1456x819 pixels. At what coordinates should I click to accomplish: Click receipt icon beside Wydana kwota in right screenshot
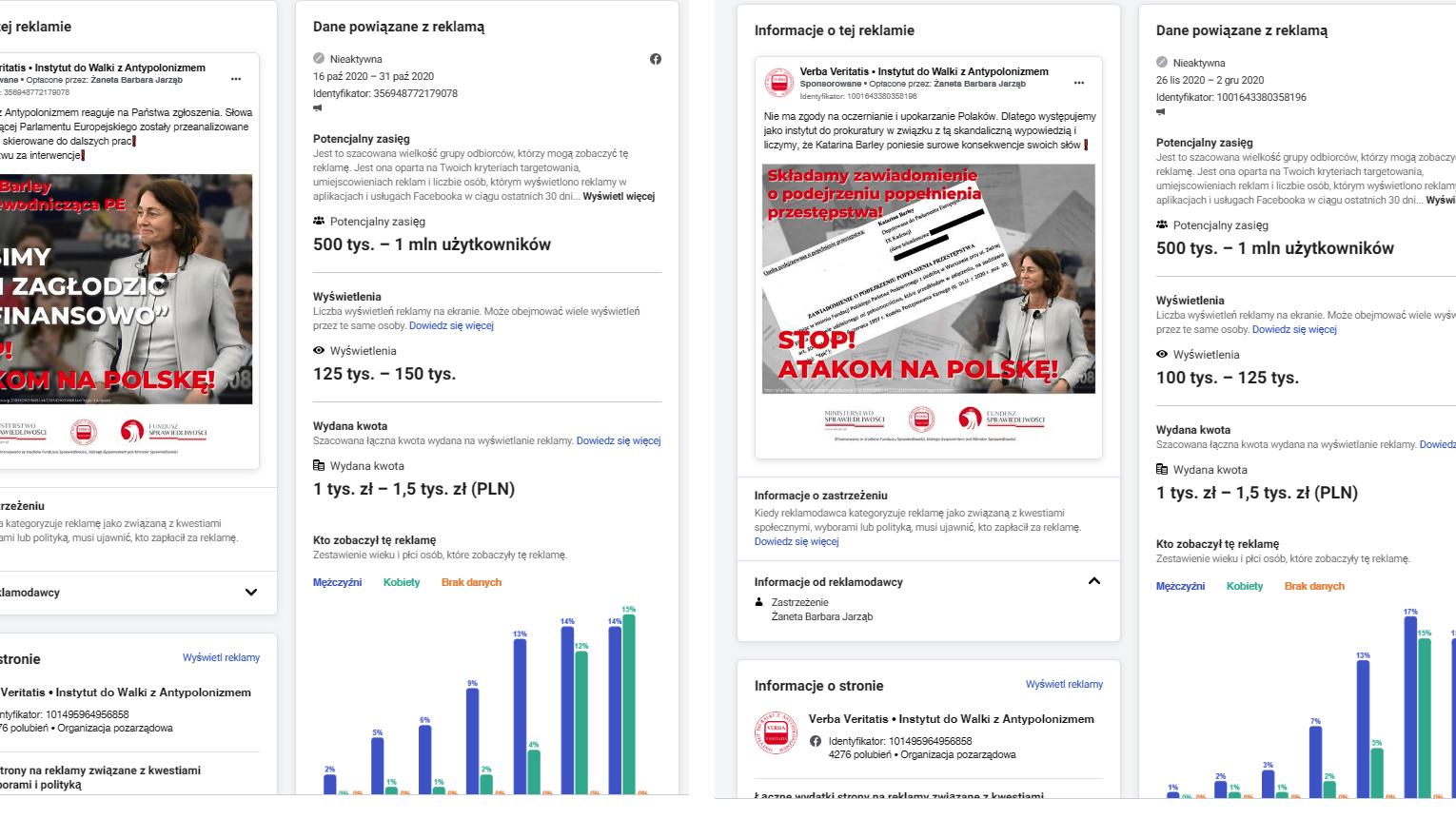pyautogui.click(x=1162, y=469)
